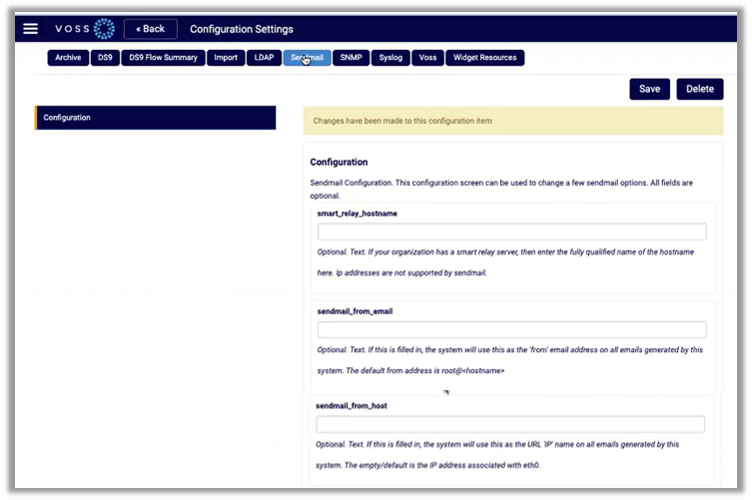Screen dimensions: 752x500
Task: Focus the smart_relay_hostname input field
Action: click(x=512, y=232)
